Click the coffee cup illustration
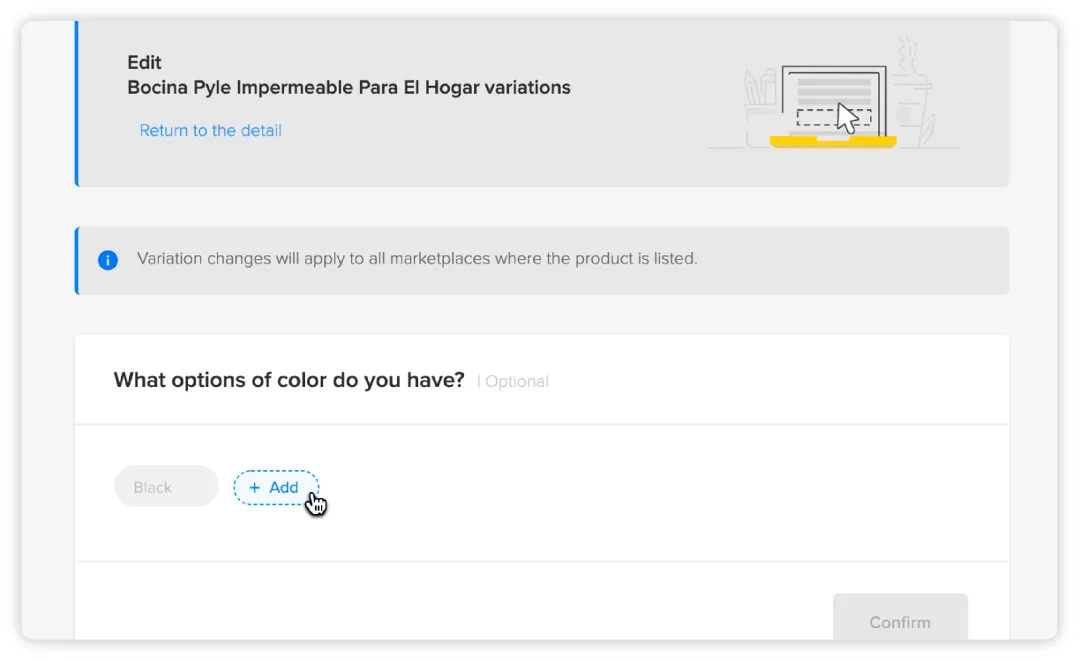The width and height of the screenshot is (1080, 661). [x=908, y=108]
